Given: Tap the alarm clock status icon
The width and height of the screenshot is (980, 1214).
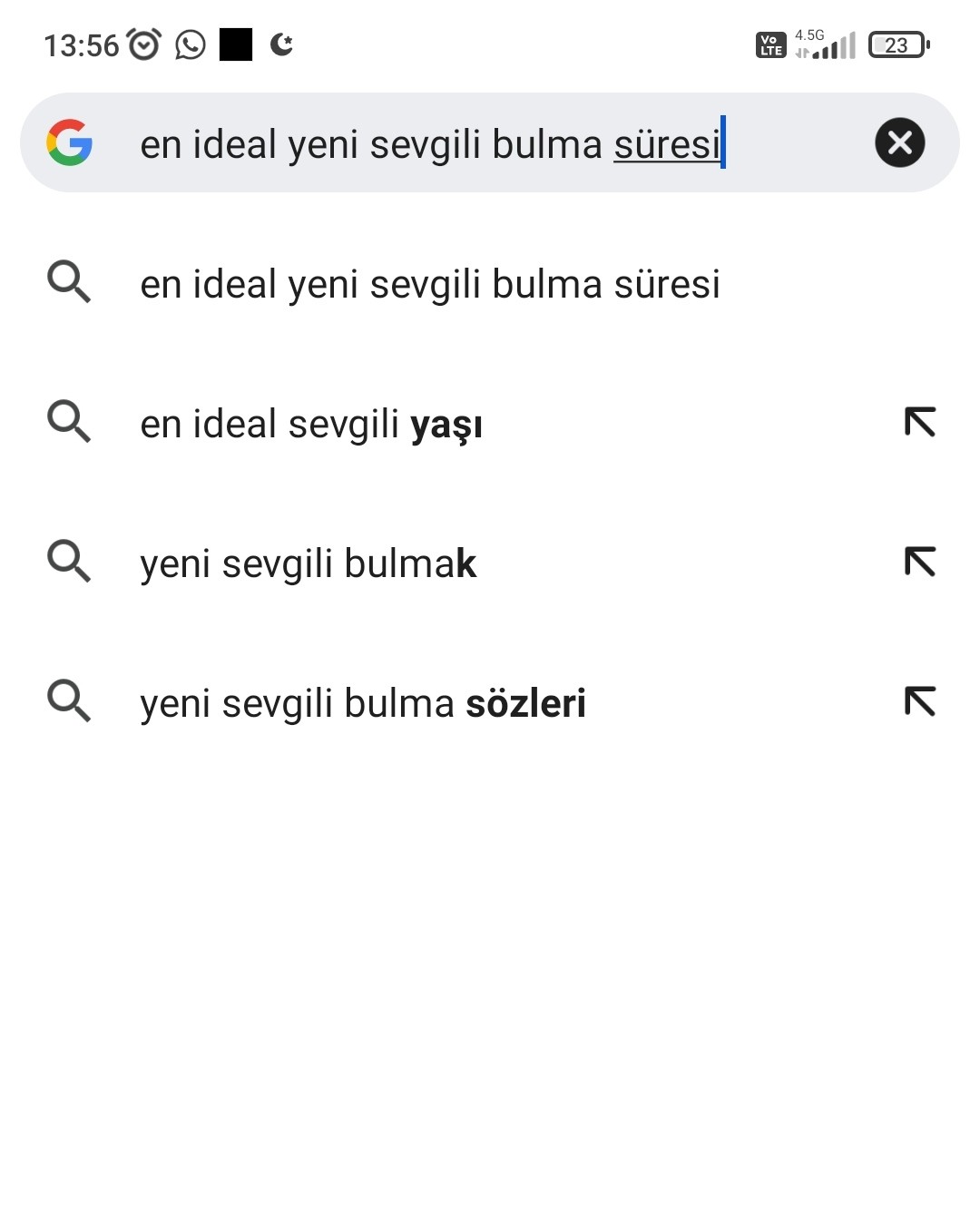Looking at the screenshot, I should click(x=144, y=44).
